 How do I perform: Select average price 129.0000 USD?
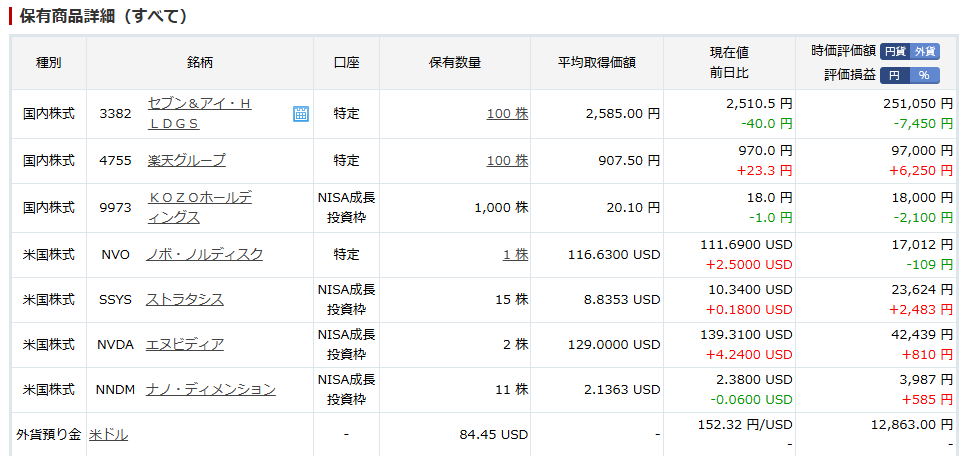point(614,344)
